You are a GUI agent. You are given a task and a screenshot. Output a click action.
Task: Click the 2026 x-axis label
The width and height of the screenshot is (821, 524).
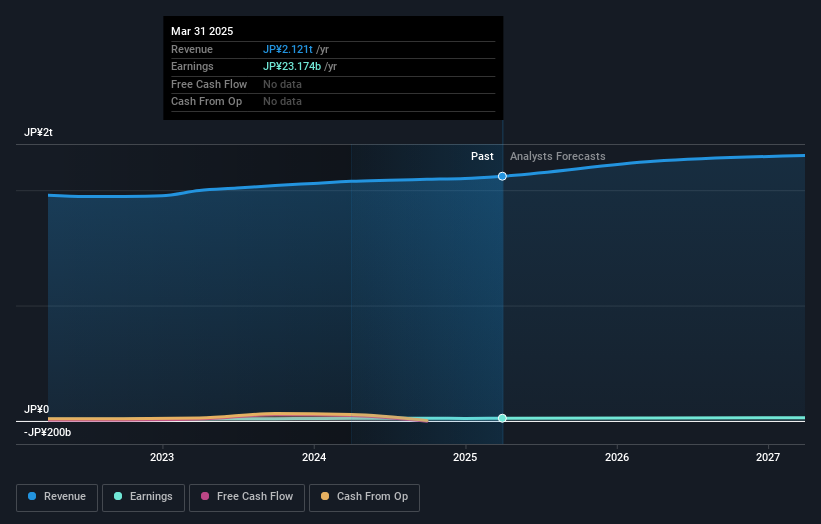(x=617, y=457)
